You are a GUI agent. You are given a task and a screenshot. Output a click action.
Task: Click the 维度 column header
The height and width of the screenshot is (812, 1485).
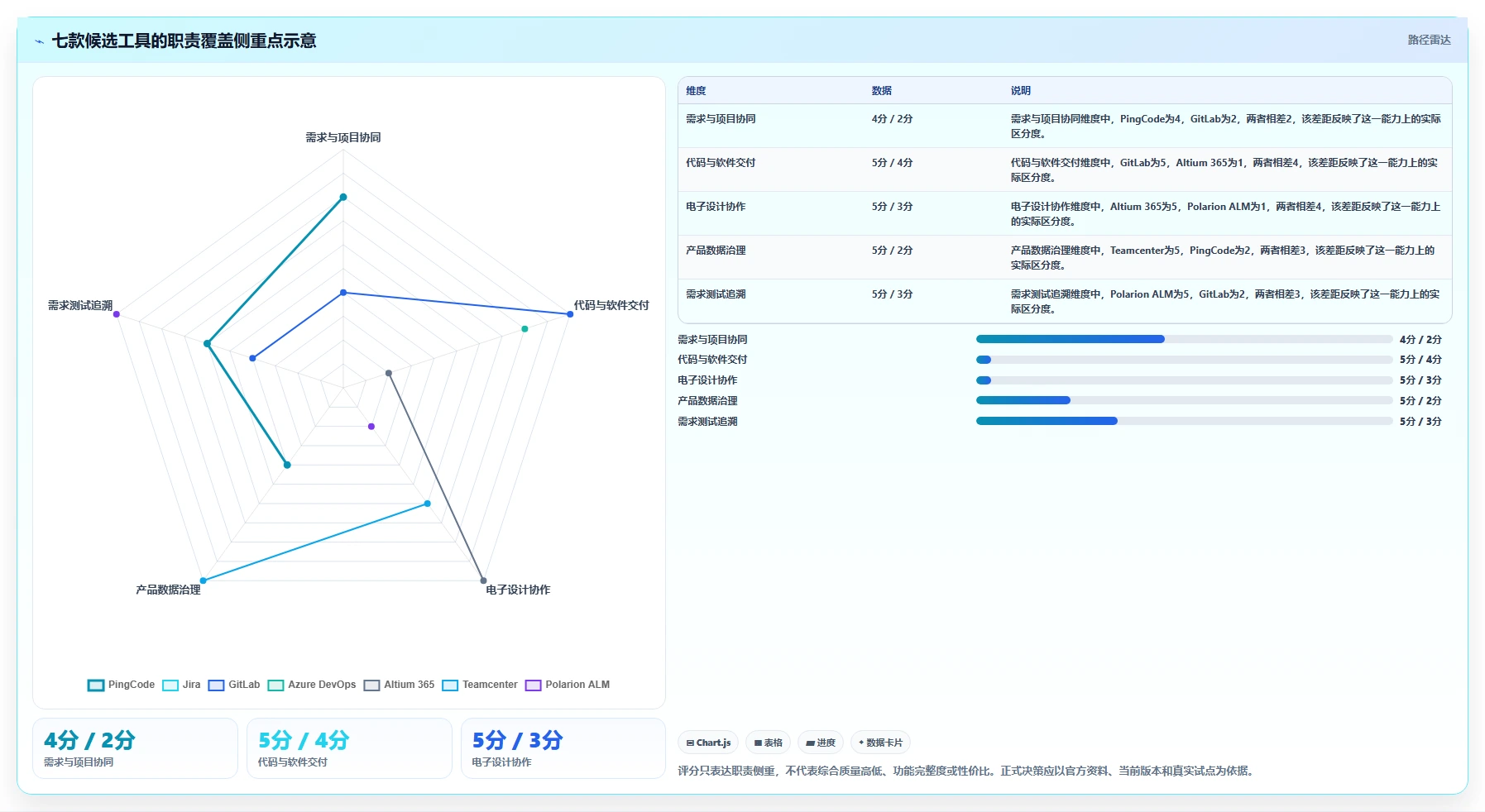point(696,91)
